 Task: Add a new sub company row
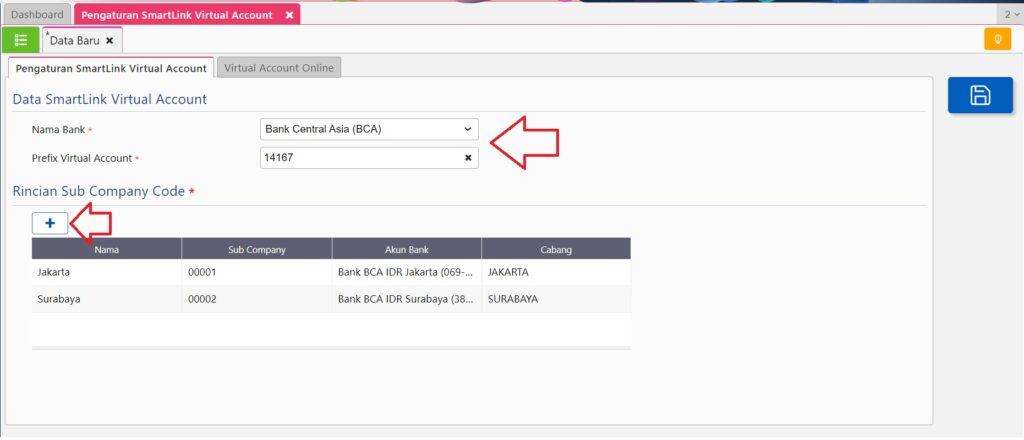(50, 223)
